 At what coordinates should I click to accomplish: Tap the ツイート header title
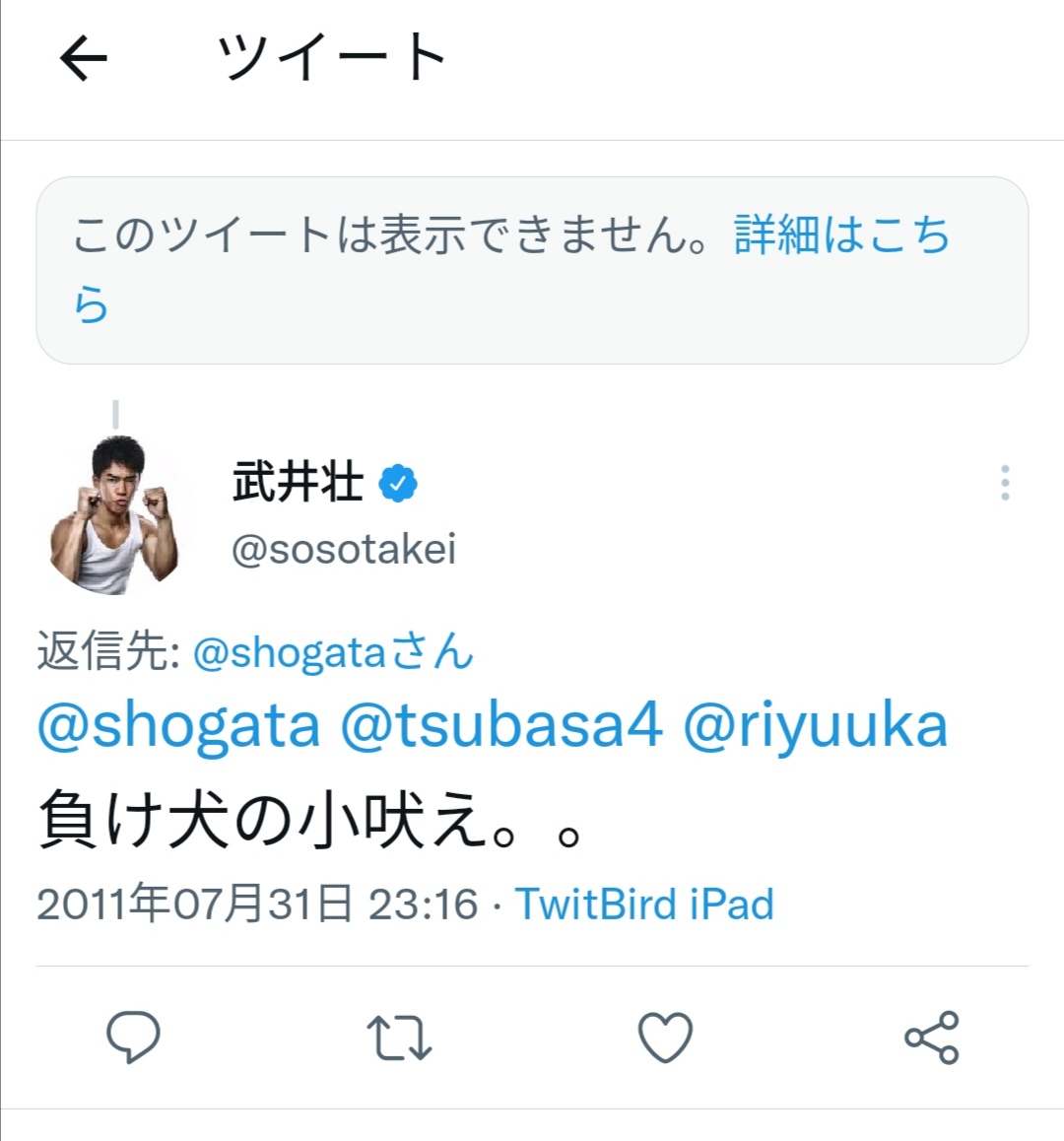coord(332,58)
